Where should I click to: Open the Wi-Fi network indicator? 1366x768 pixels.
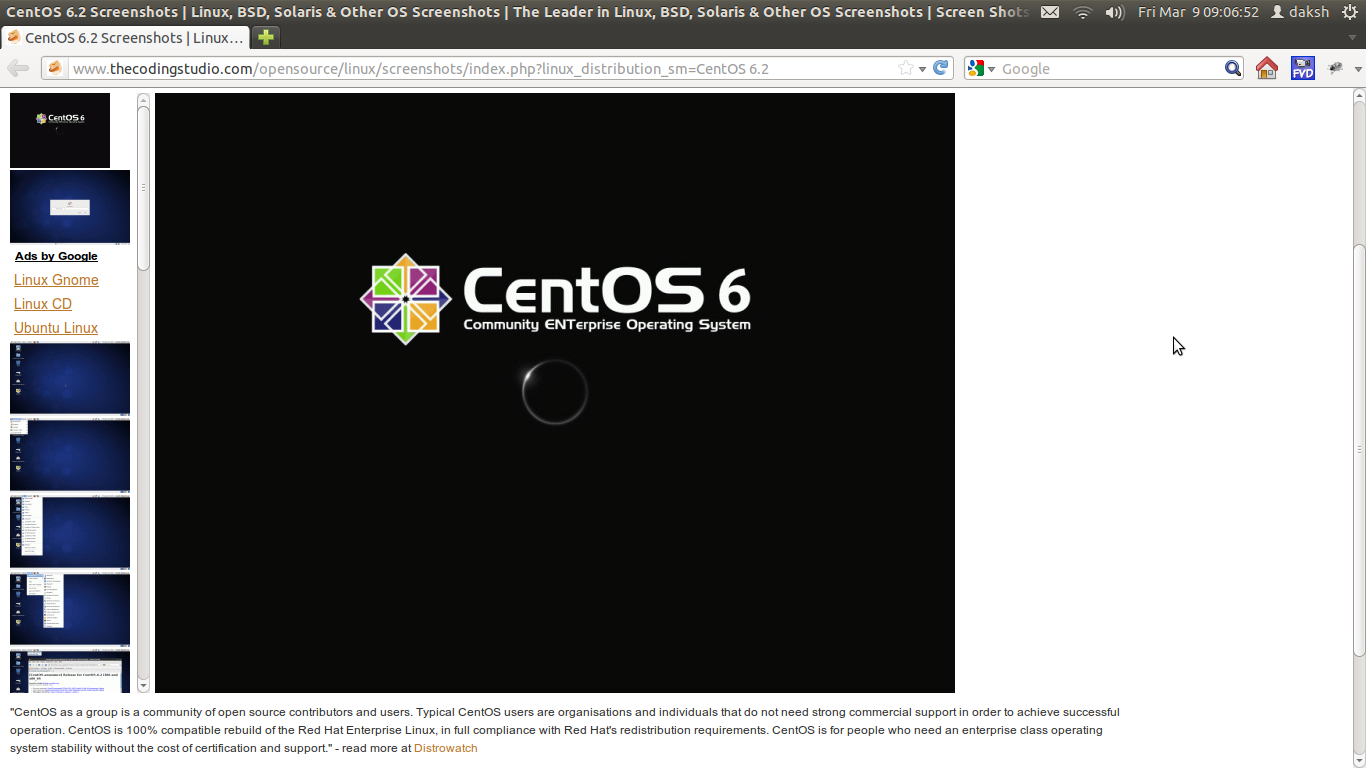tap(1082, 12)
